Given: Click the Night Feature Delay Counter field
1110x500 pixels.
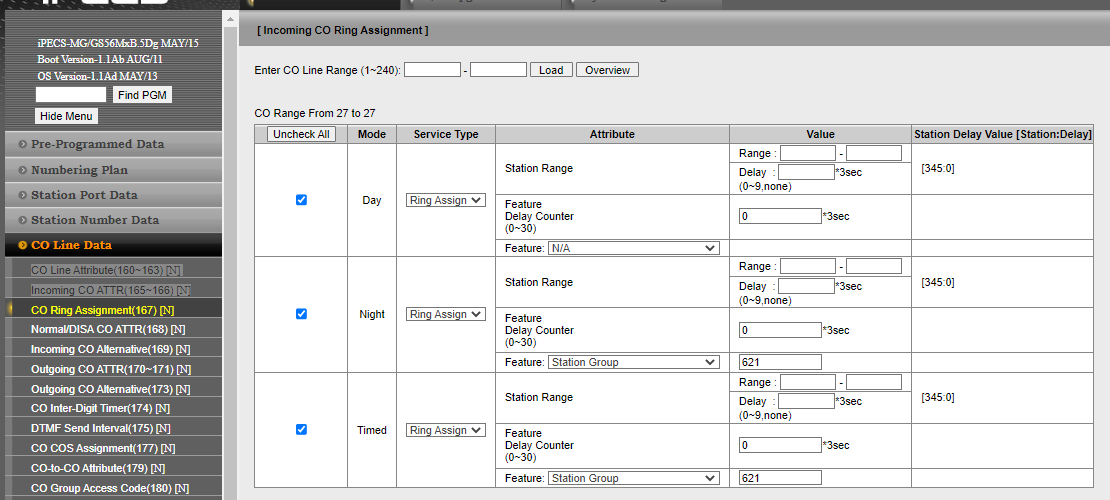Looking at the screenshot, I should pyautogui.click(x=780, y=330).
